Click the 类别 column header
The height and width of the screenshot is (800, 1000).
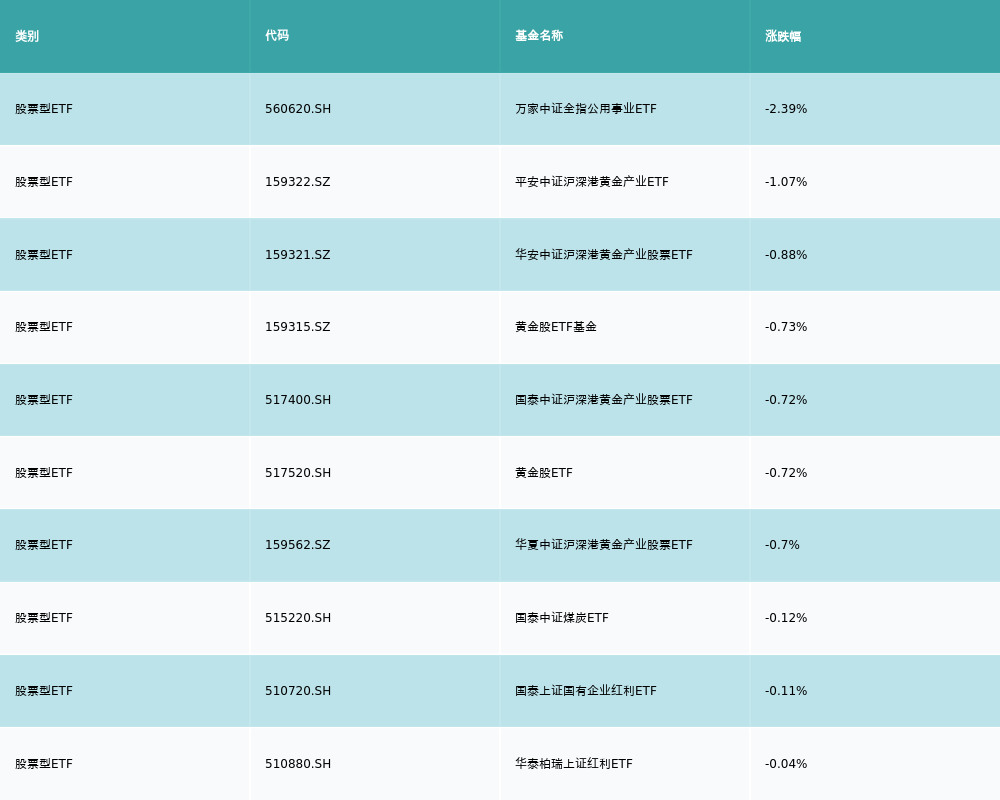(x=27, y=36)
